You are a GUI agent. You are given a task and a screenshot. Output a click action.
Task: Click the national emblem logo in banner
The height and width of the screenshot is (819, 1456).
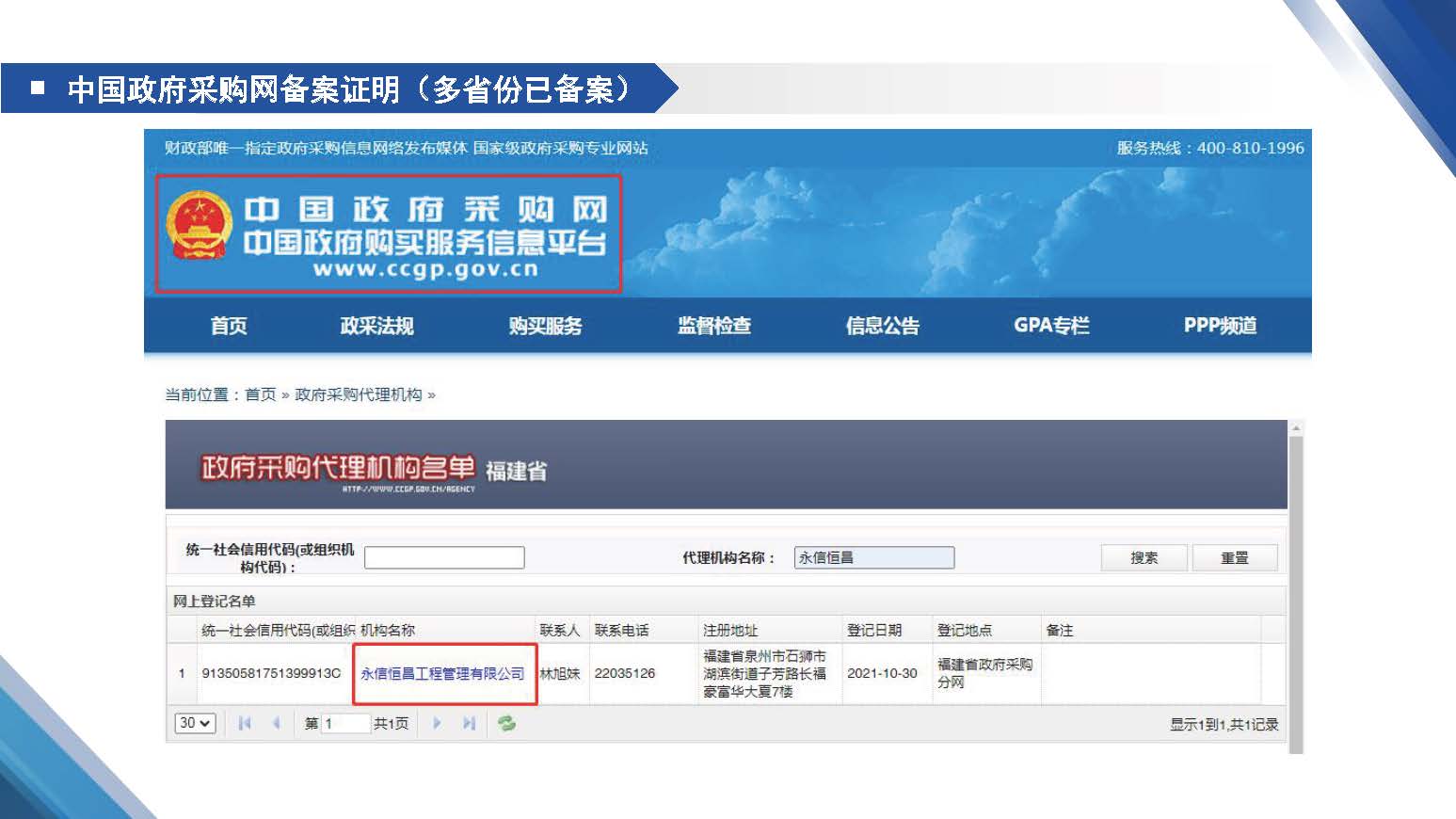[x=199, y=227]
